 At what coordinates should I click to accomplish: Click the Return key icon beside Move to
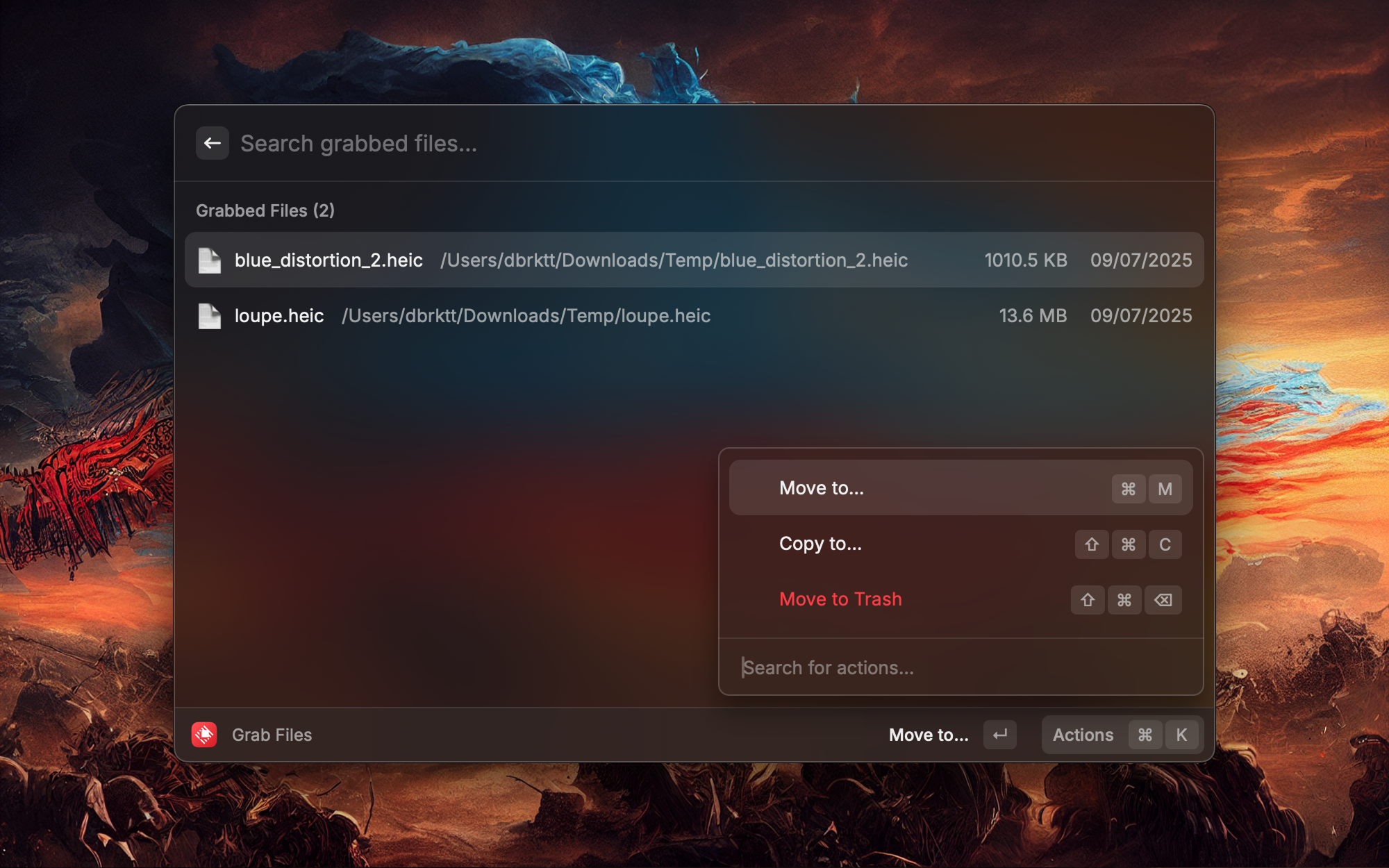[x=999, y=735]
